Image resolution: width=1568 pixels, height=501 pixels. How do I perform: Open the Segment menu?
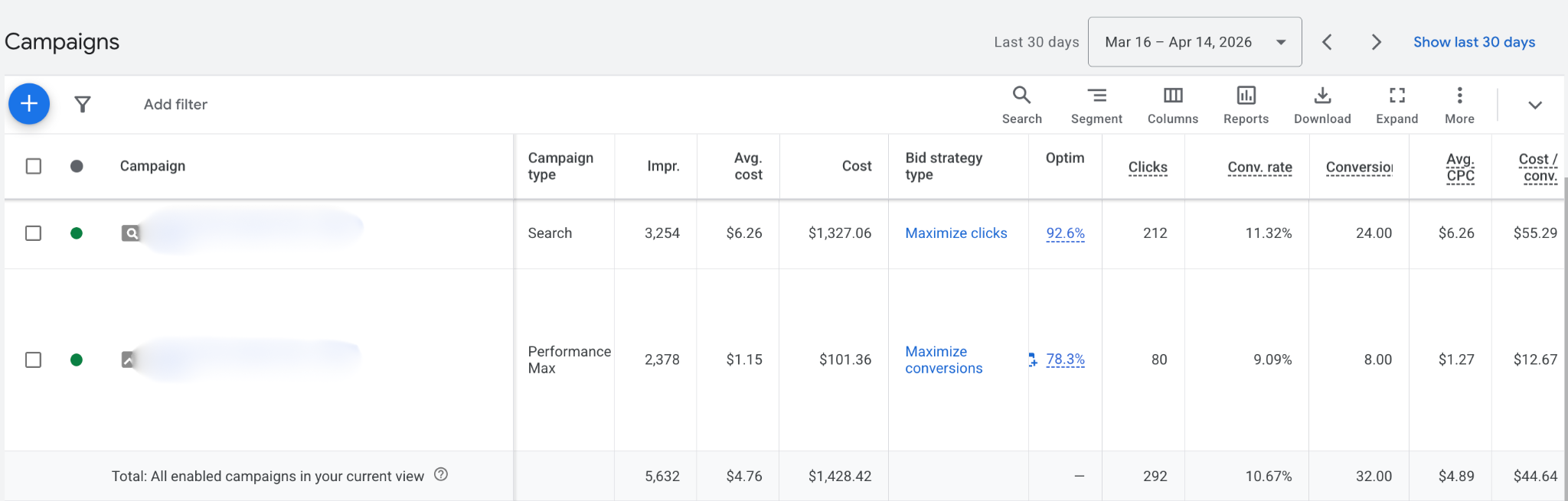click(x=1096, y=105)
